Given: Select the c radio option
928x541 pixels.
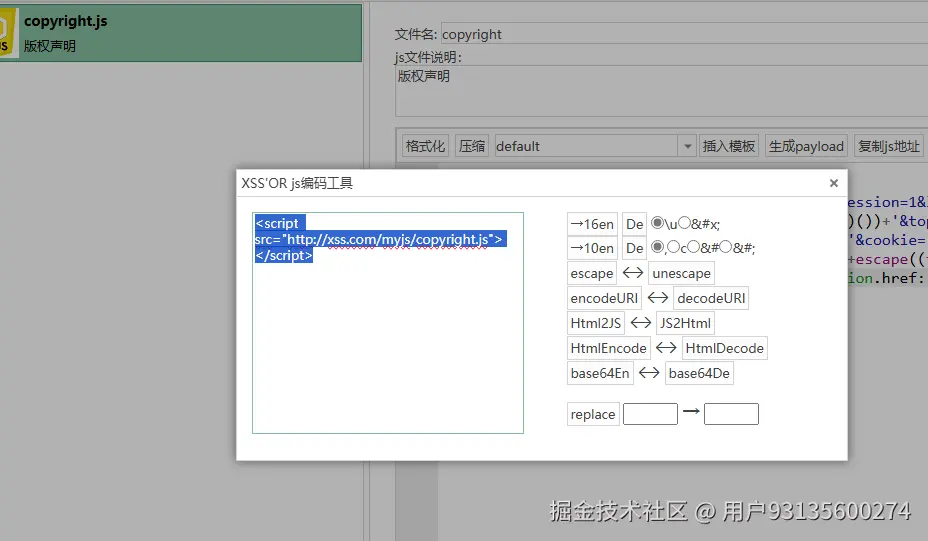Looking at the screenshot, I should coord(674,246).
